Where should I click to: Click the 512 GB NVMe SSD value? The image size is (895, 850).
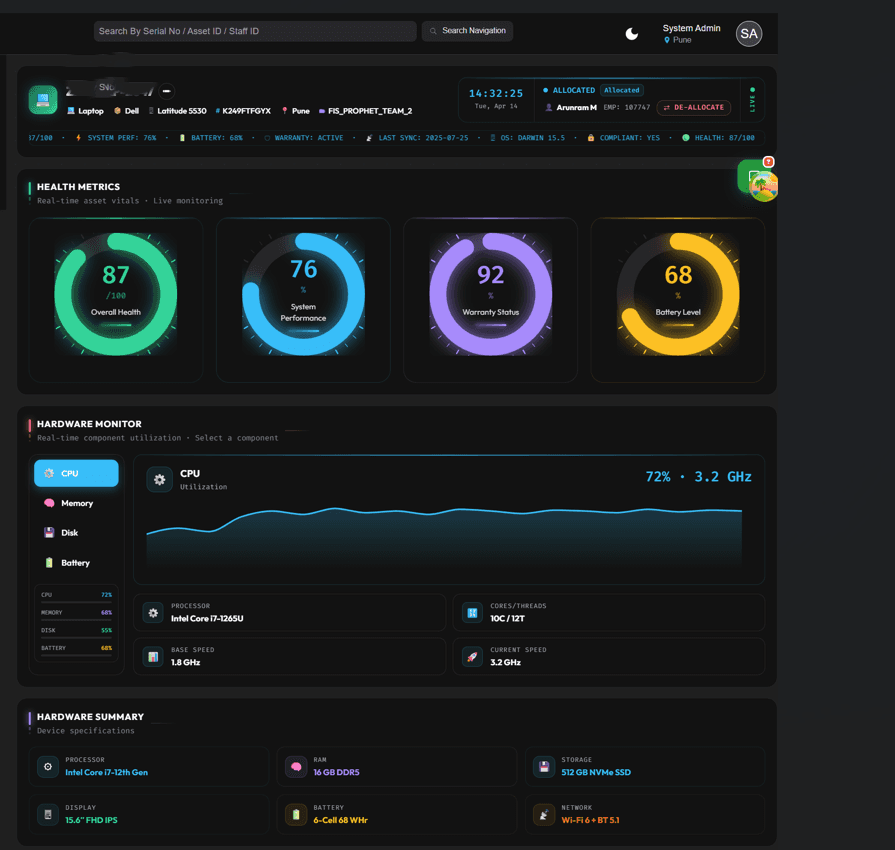596,772
